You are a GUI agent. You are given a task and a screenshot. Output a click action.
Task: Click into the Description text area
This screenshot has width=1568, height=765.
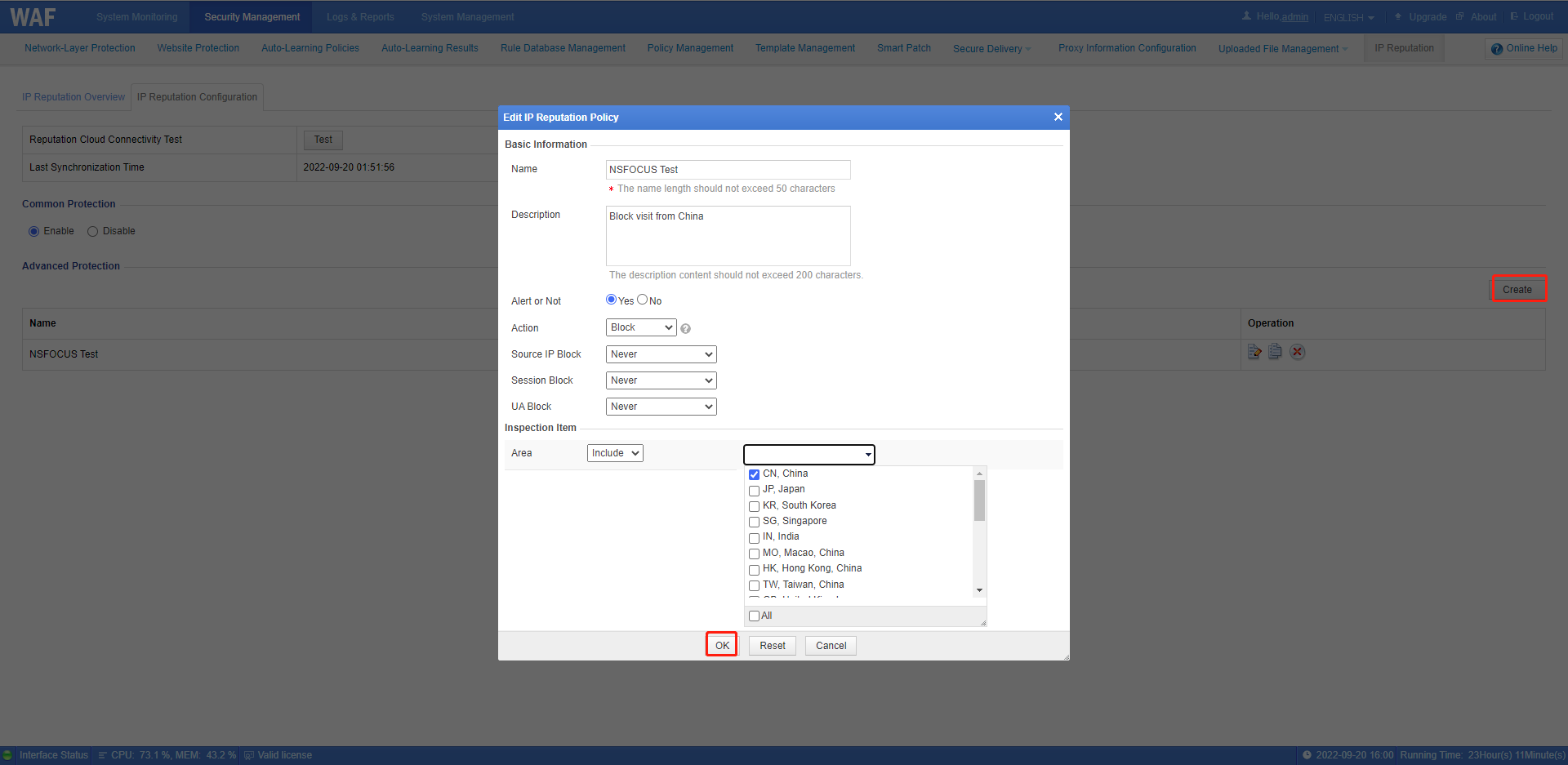tap(728, 235)
